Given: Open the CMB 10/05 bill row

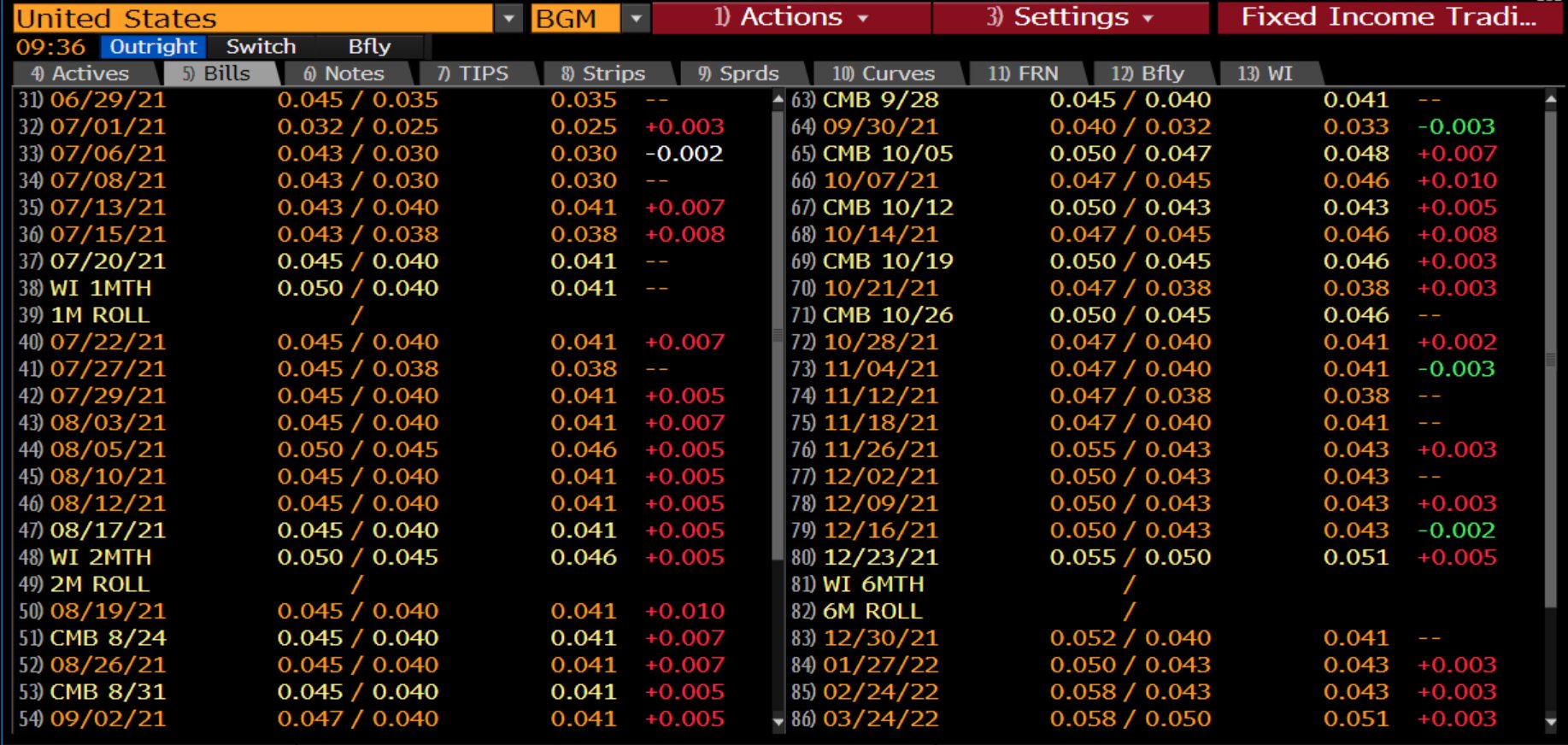Looking at the screenshot, I should pyautogui.click(x=887, y=154).
